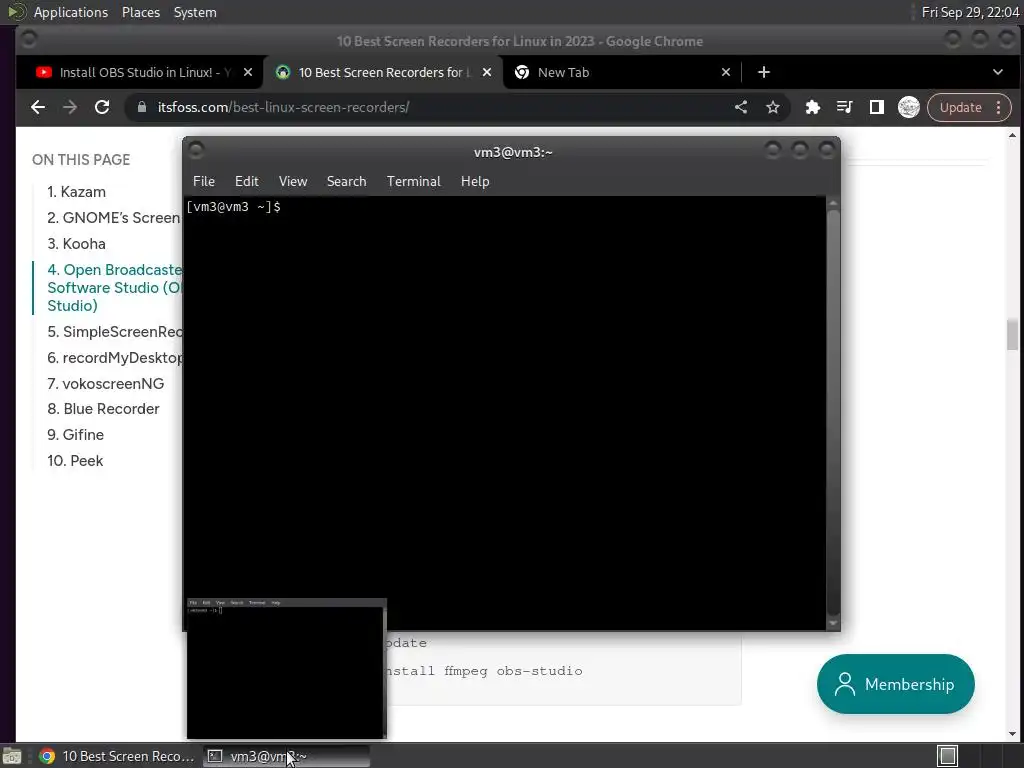The width and height of the screenshot is (1024, 768).
Task: Open the System menu
Action: tap(195, 12)
